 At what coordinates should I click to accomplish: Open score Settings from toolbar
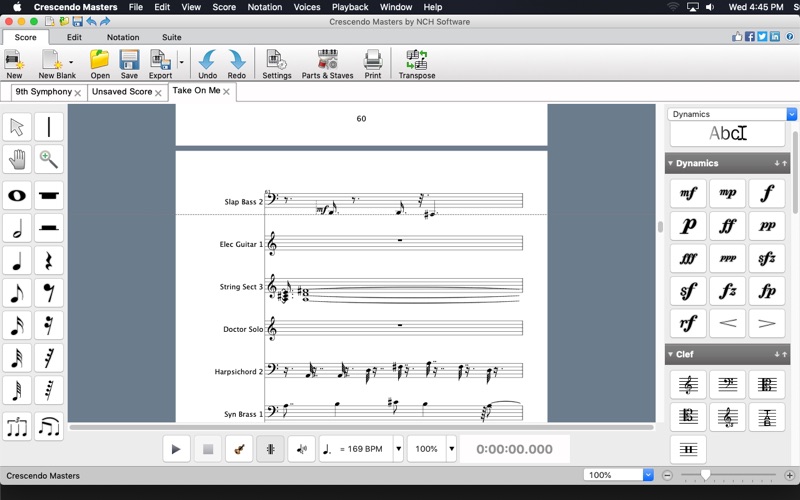(x=277, y=64)
